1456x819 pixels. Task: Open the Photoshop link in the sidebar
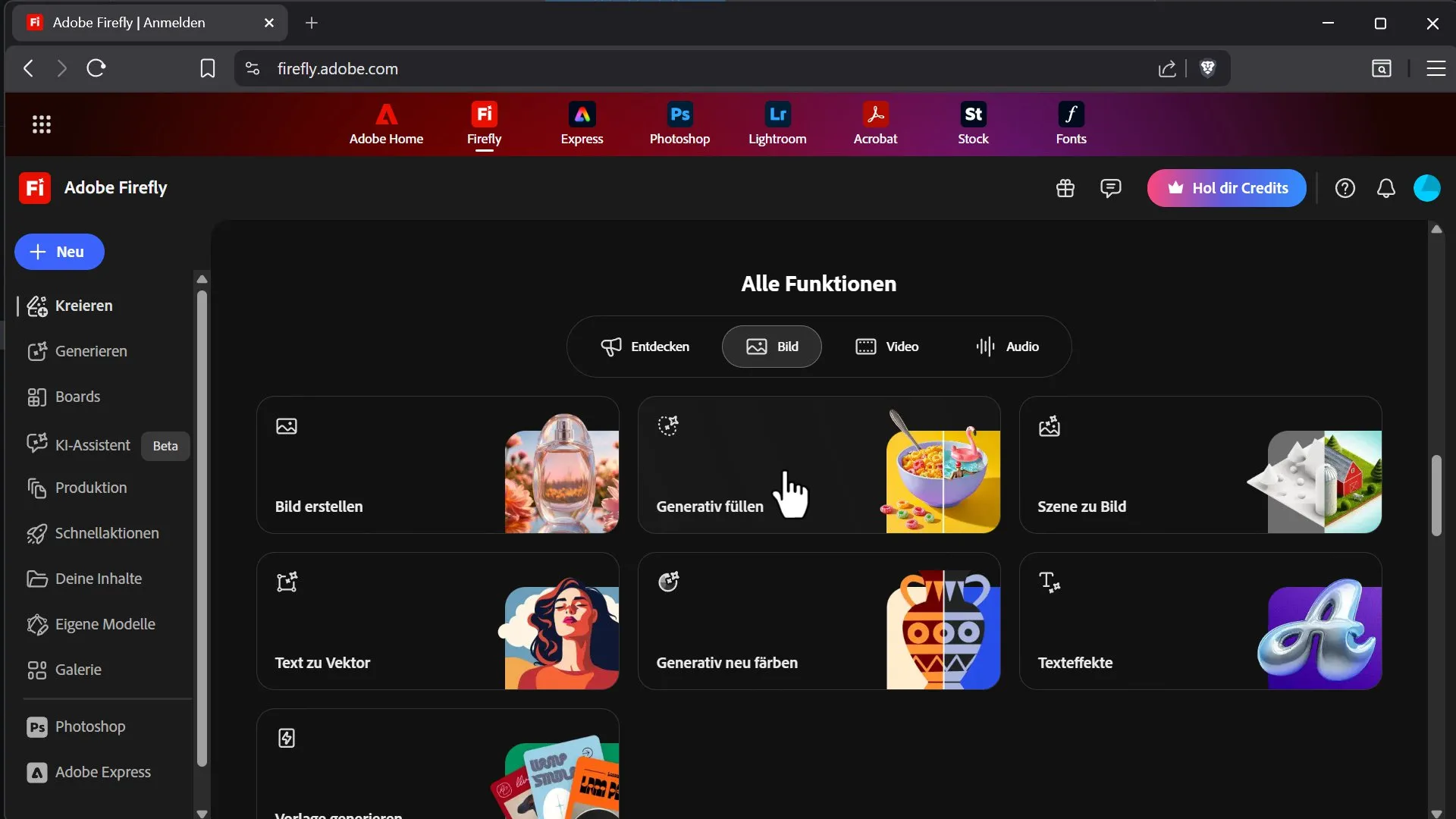click(x=77, y=726)
